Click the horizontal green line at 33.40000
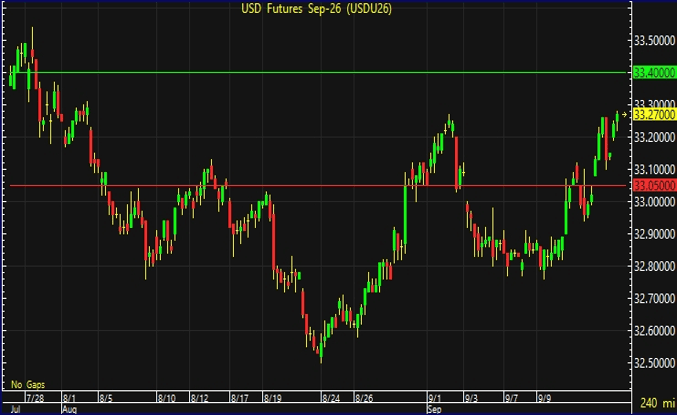Screen dimensions: 677x415 click(317, 73)
